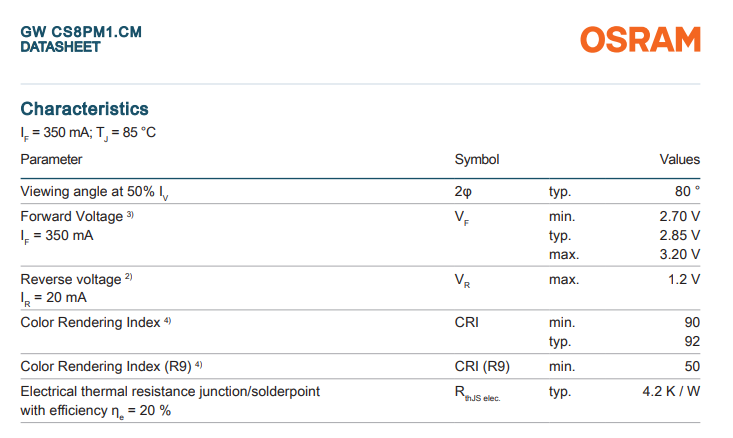Click the OSRAM logo
This screenshot has width=733, height=438.
click(x=640, y=39)
